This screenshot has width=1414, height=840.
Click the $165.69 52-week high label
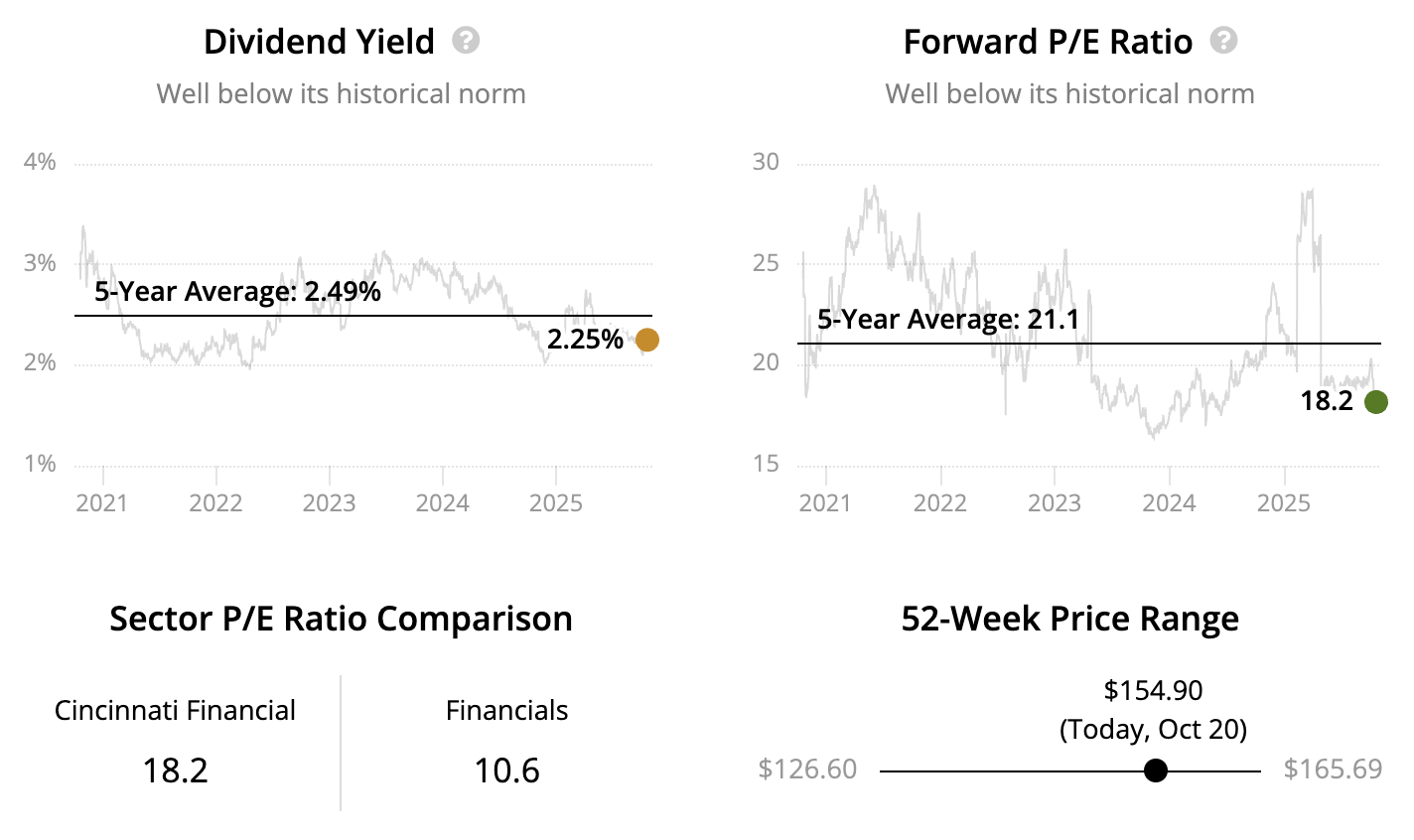[1333, 770]
